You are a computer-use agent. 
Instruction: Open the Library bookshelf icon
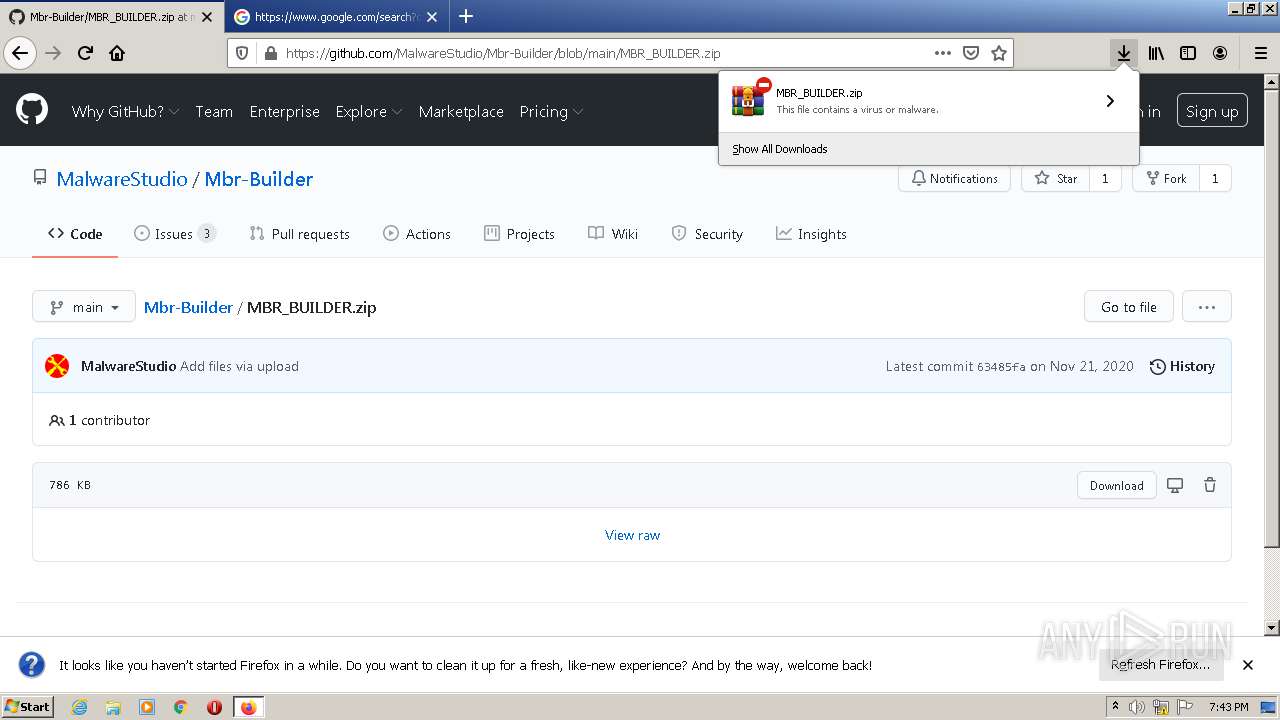point(1156,53)
